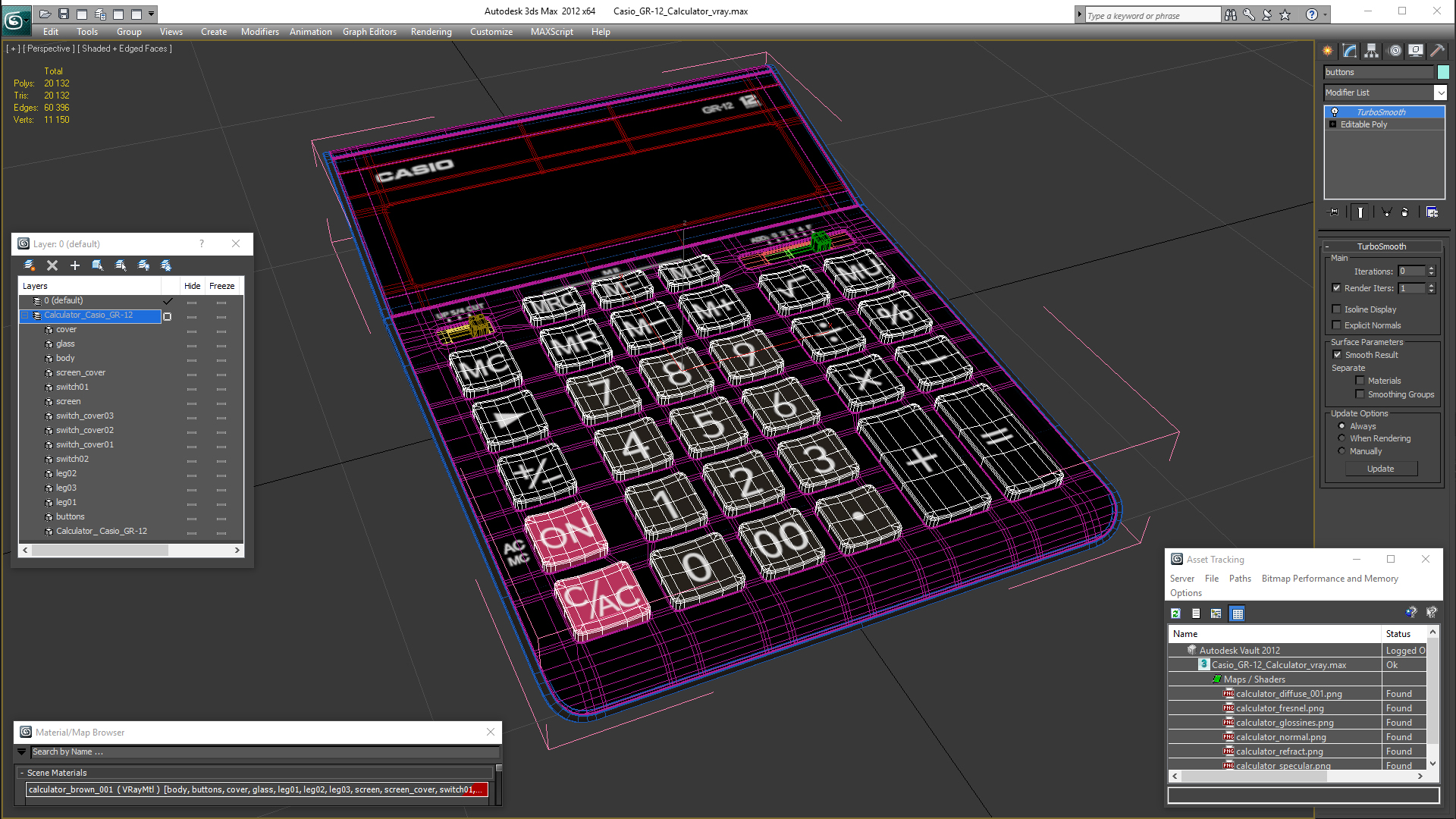Screen dimensions: 1456x819
Task: Delete highlighted layers X icon
Action: coord(52,265)
